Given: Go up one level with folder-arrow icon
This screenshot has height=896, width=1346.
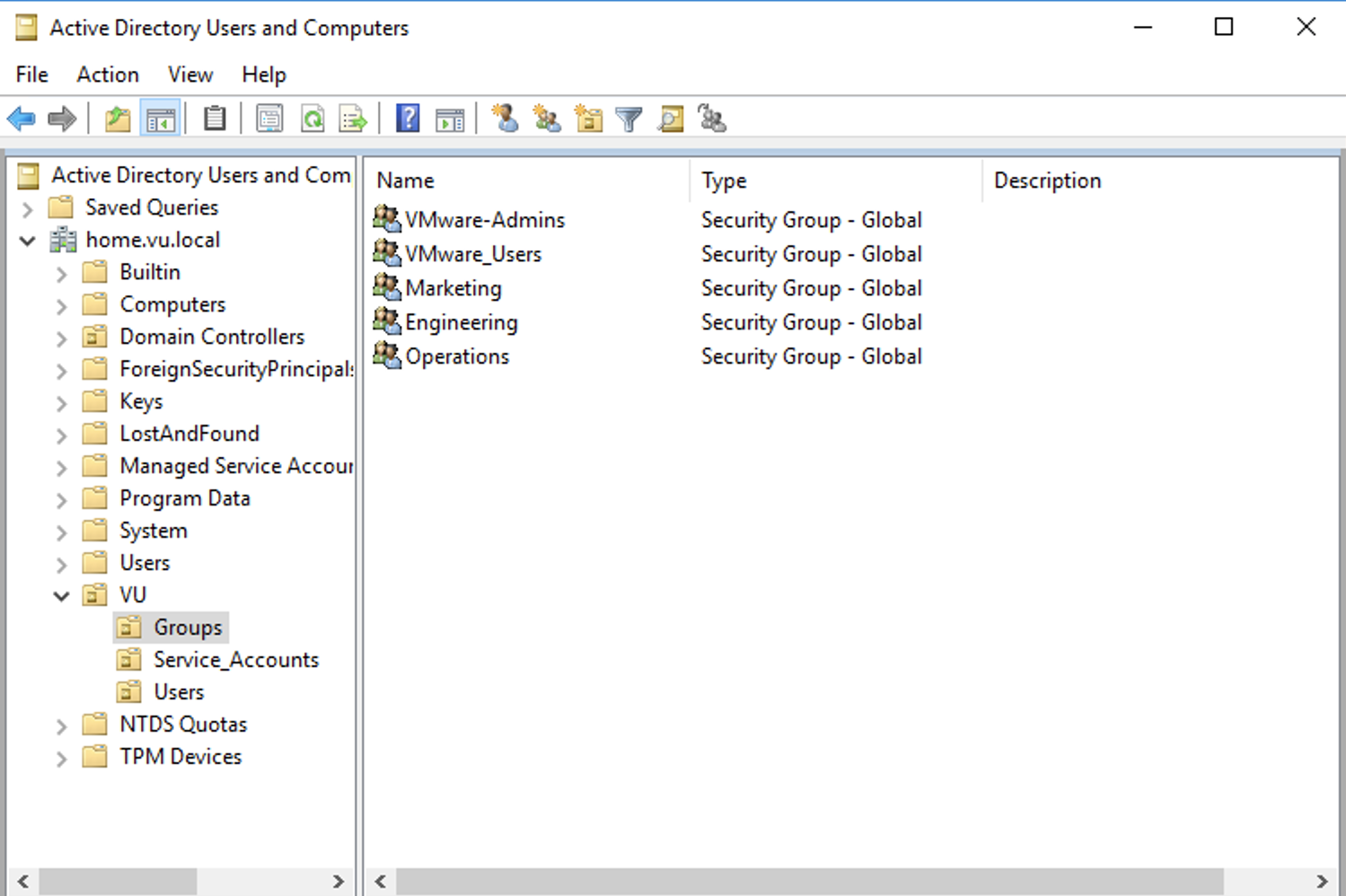Looking at the screenshot, I should click(x=118, y=119).
